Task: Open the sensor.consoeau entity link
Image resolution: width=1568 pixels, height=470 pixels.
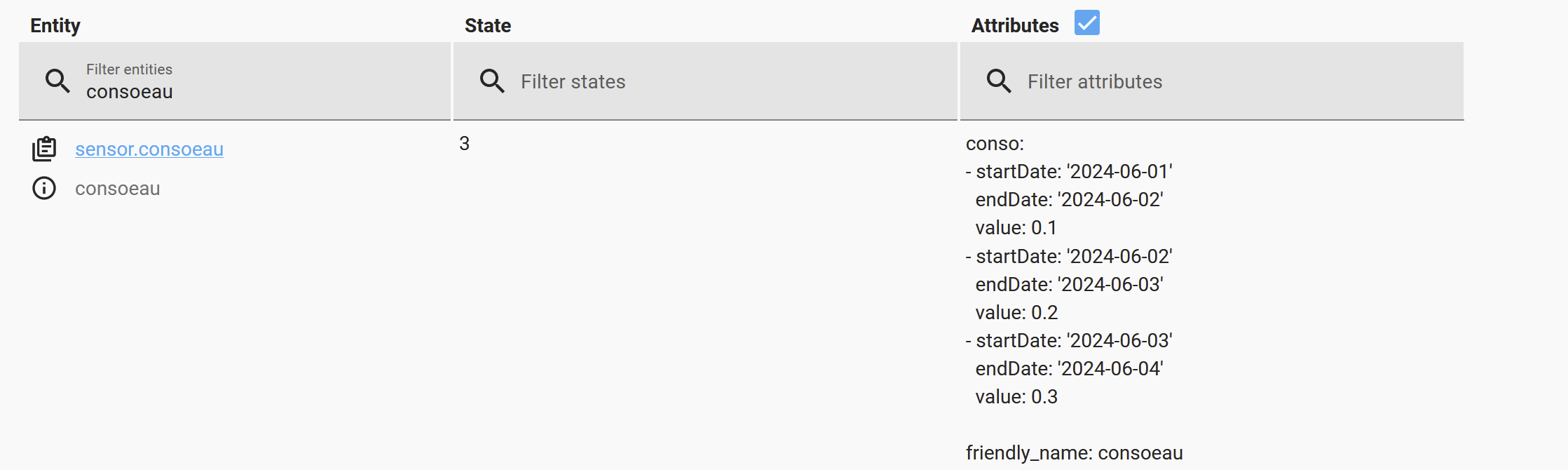Action: click(x=149, y=149)
